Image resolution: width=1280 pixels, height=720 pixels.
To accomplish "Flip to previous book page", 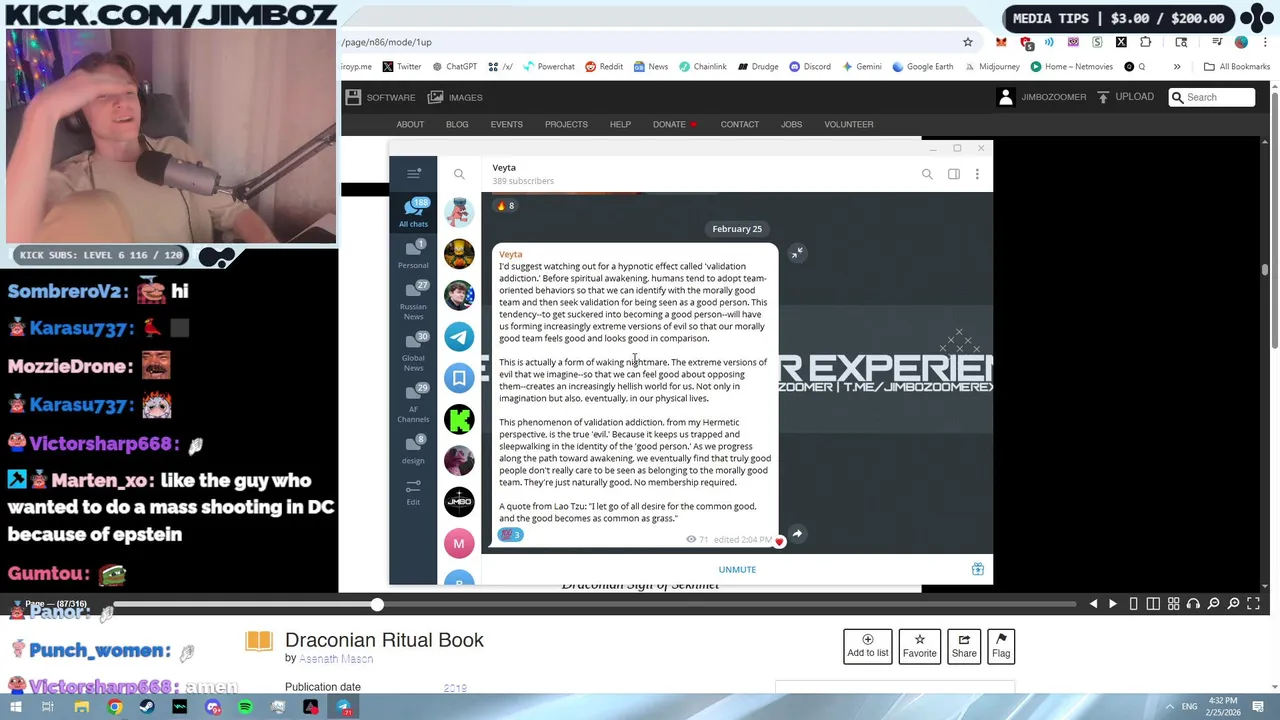I will (x=1093, y=604).
